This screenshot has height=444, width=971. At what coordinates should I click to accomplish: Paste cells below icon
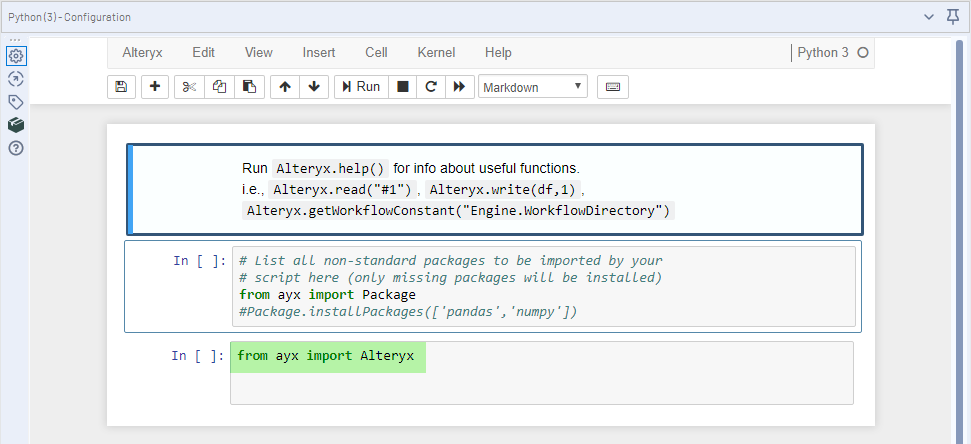[x=249, y=87]
